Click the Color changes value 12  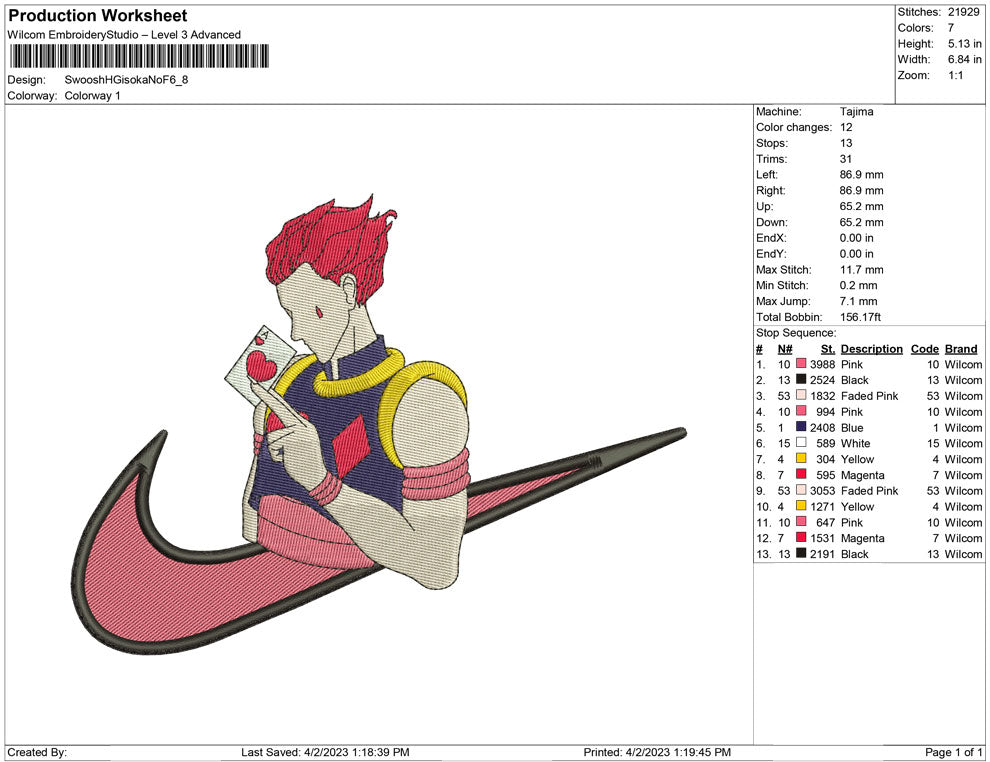pos(846,128)
